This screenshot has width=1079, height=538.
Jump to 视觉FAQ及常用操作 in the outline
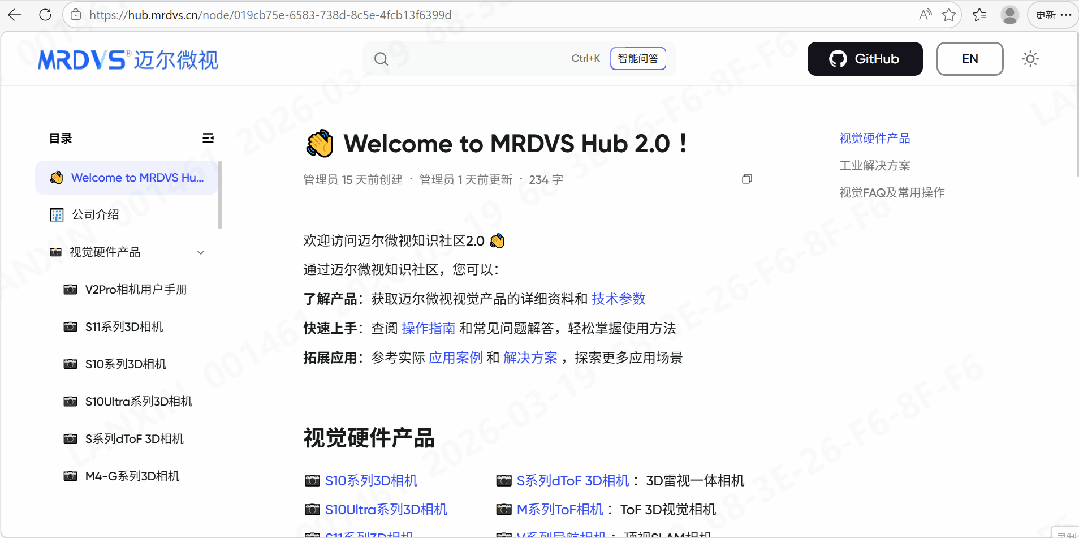point(892,192)
